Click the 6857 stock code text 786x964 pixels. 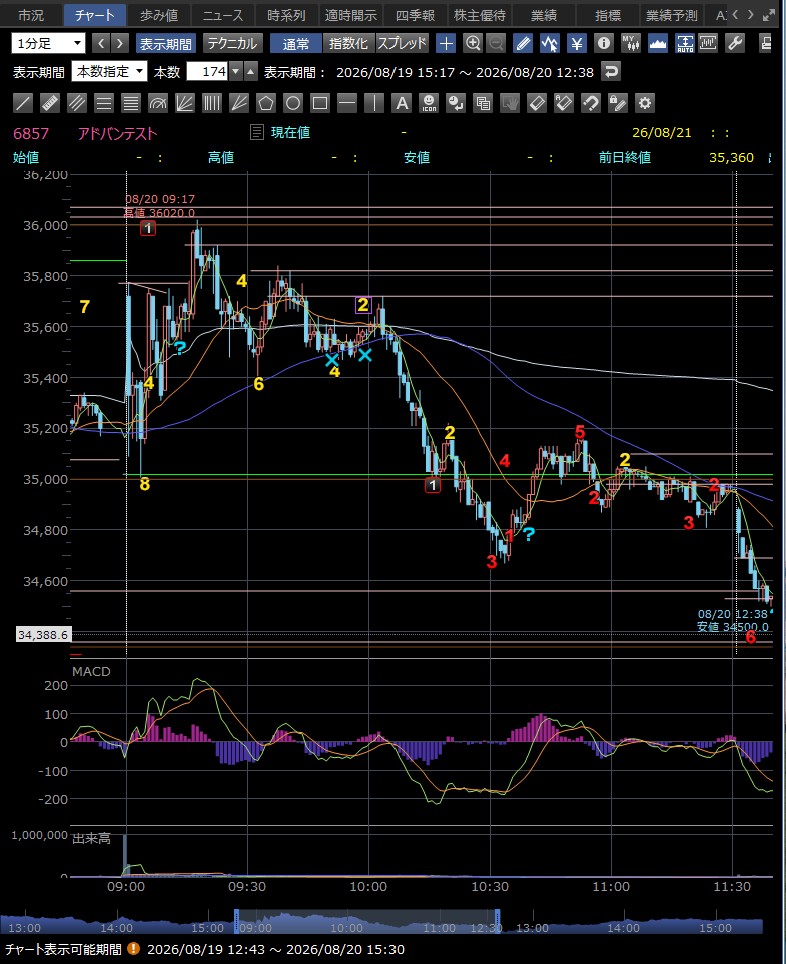(31, 133)
